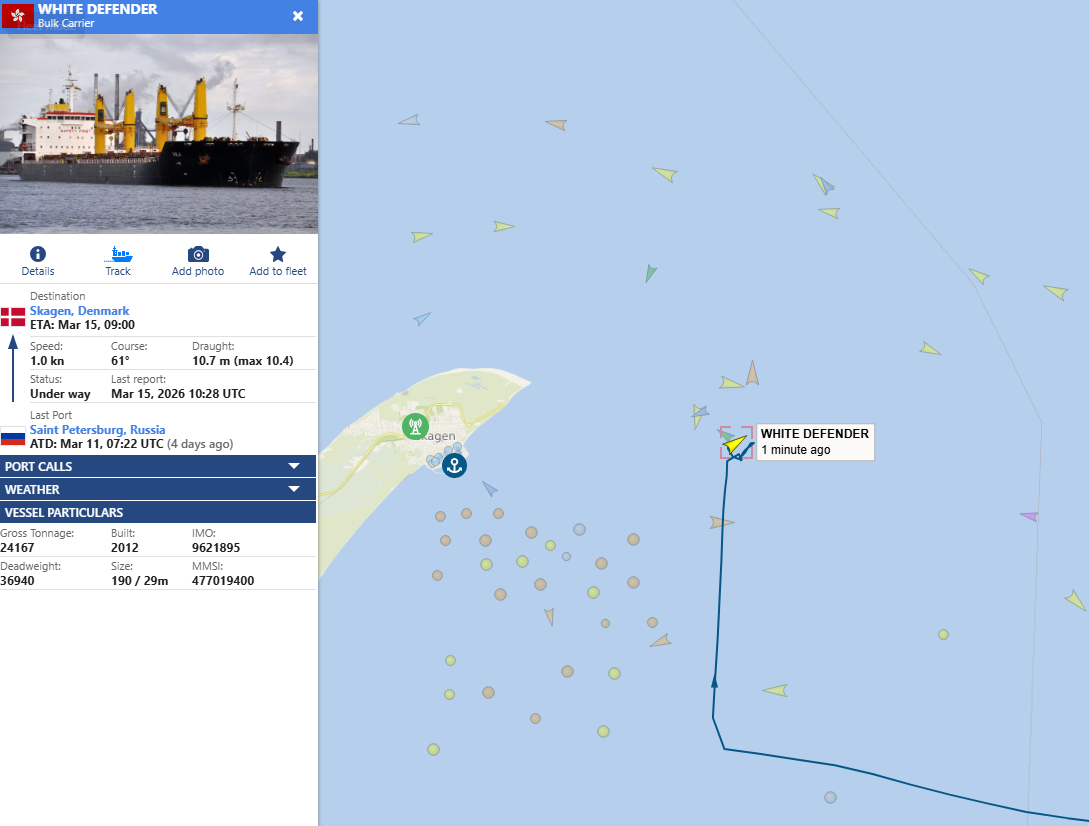This screenshot has width=1089, height=826.
Task: Click the Add photo camera icon
Action: tap(198, 254)
